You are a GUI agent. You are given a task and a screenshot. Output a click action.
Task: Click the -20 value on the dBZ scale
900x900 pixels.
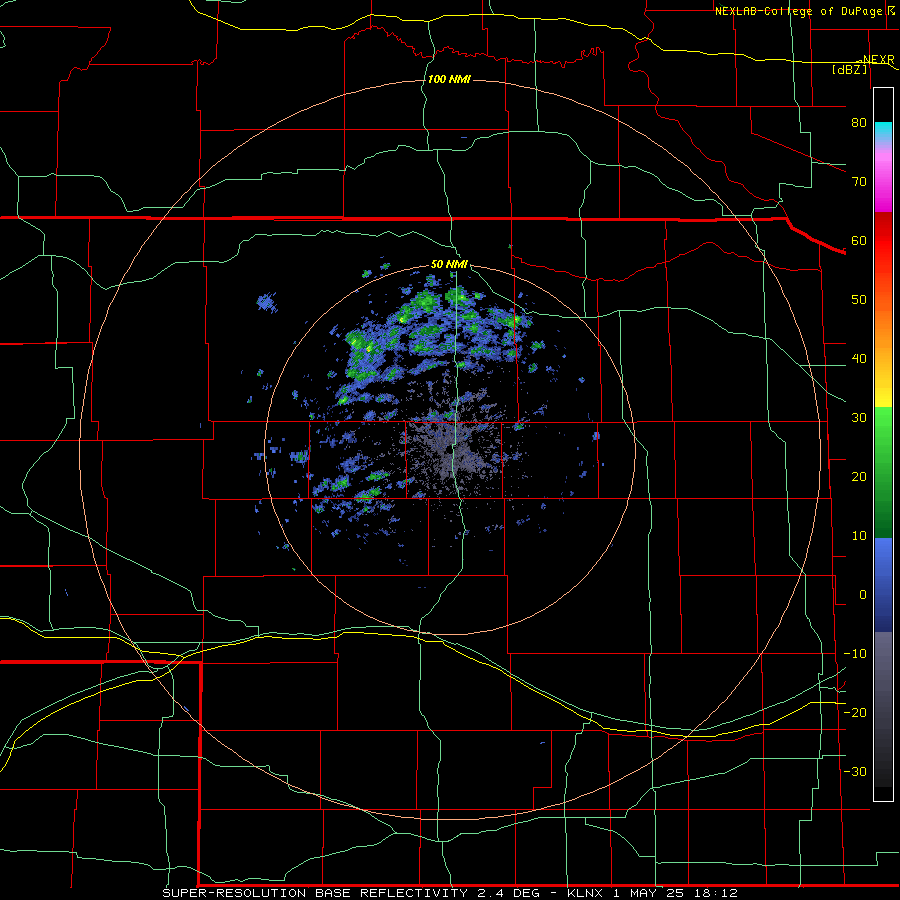pyautogui.click(x=855, y=712)
